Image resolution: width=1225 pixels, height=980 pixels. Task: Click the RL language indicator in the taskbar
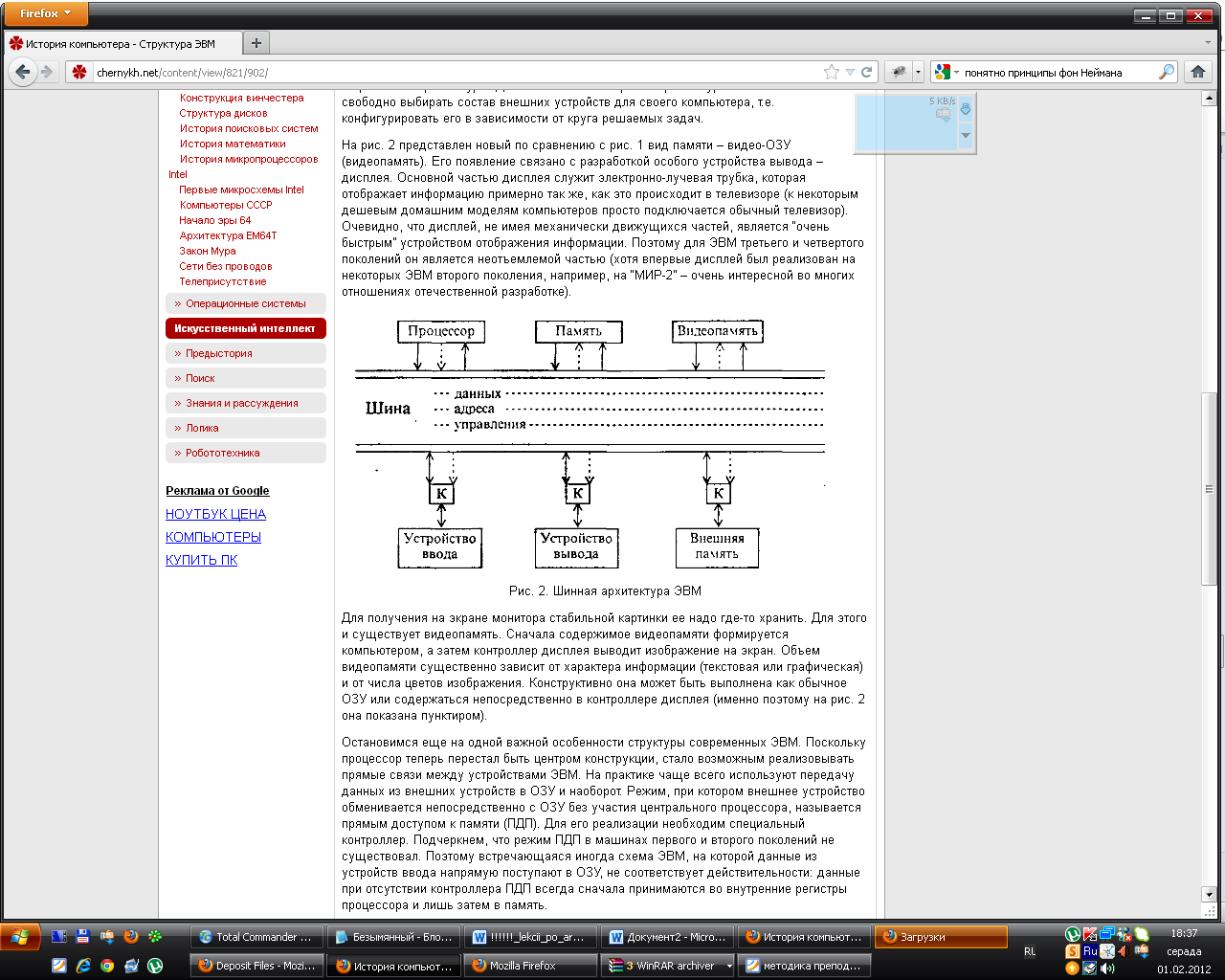pos(1030,951)
